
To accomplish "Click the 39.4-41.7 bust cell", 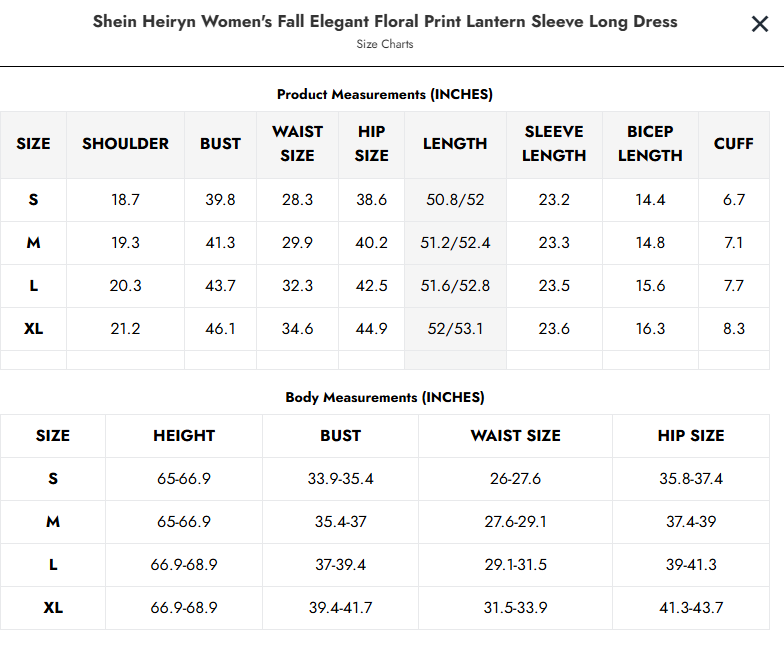I will [x=340, y=608].
